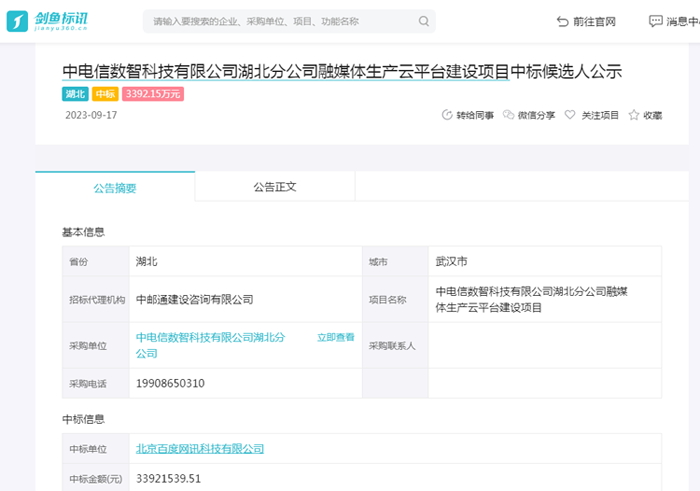Click the phone number 19908650310

[x=170, y=383]
